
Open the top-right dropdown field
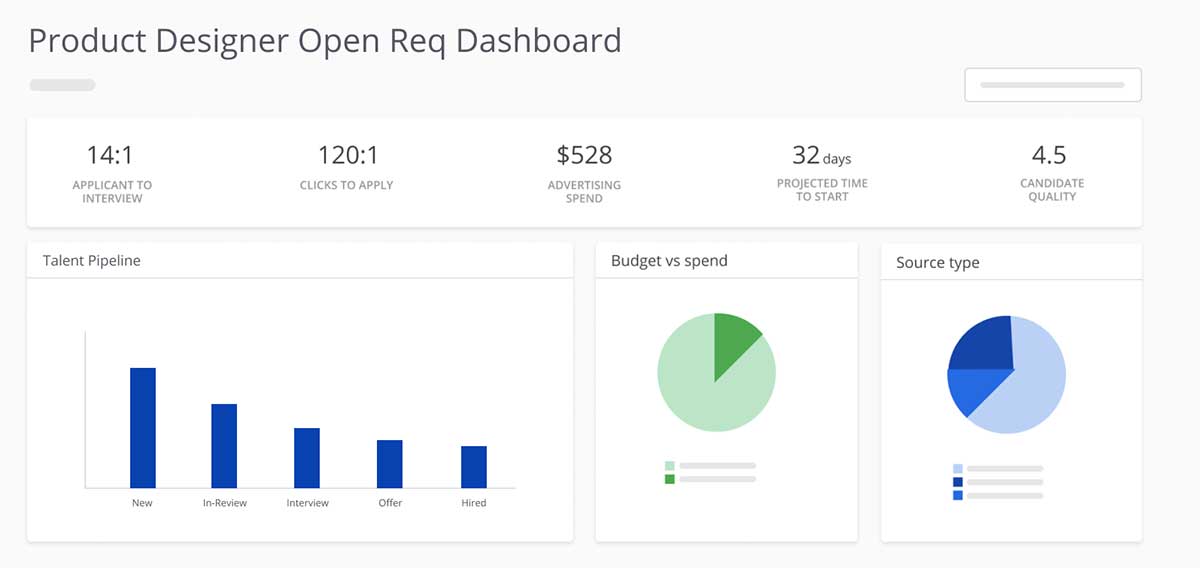1052,85
